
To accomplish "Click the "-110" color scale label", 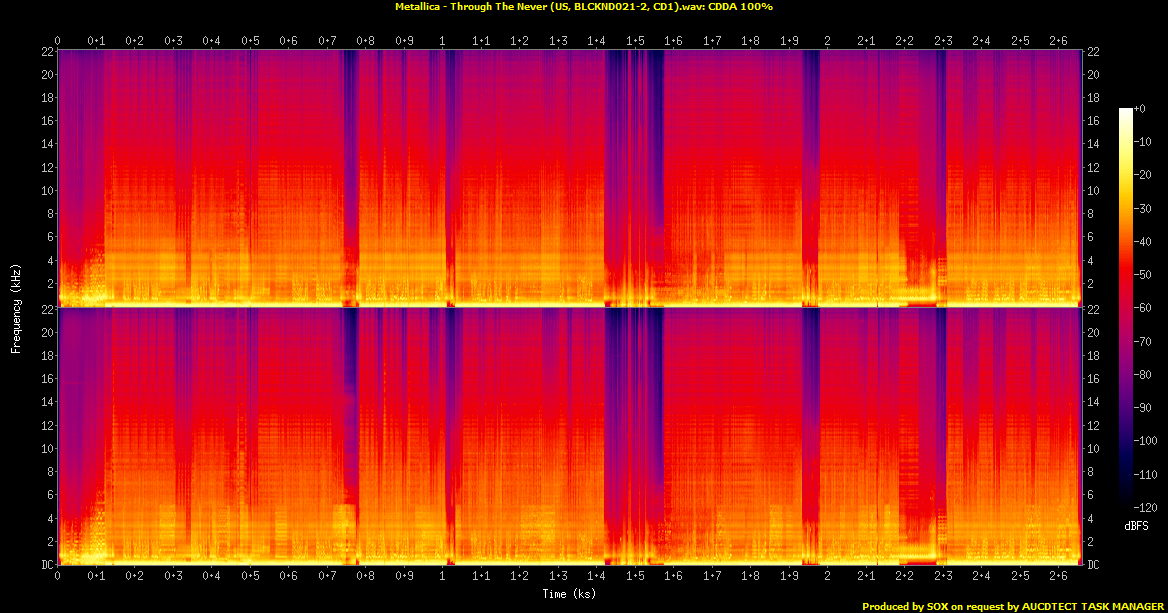I will [x=1146, y=474].
